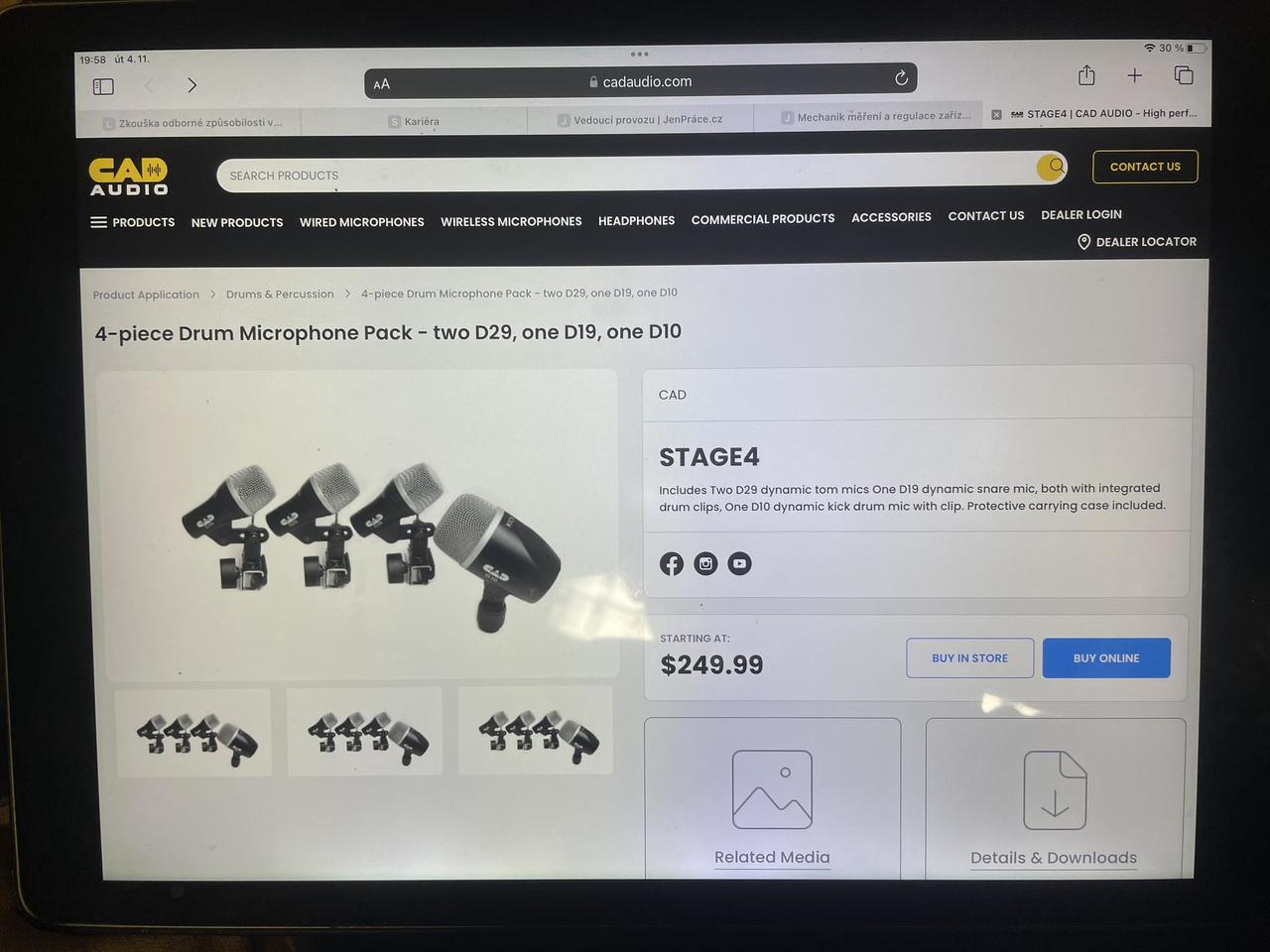The height and width of the screenshot is (952, 1270).
Task: Open Details & Downloads file icon
Action: click(1055, 789)
